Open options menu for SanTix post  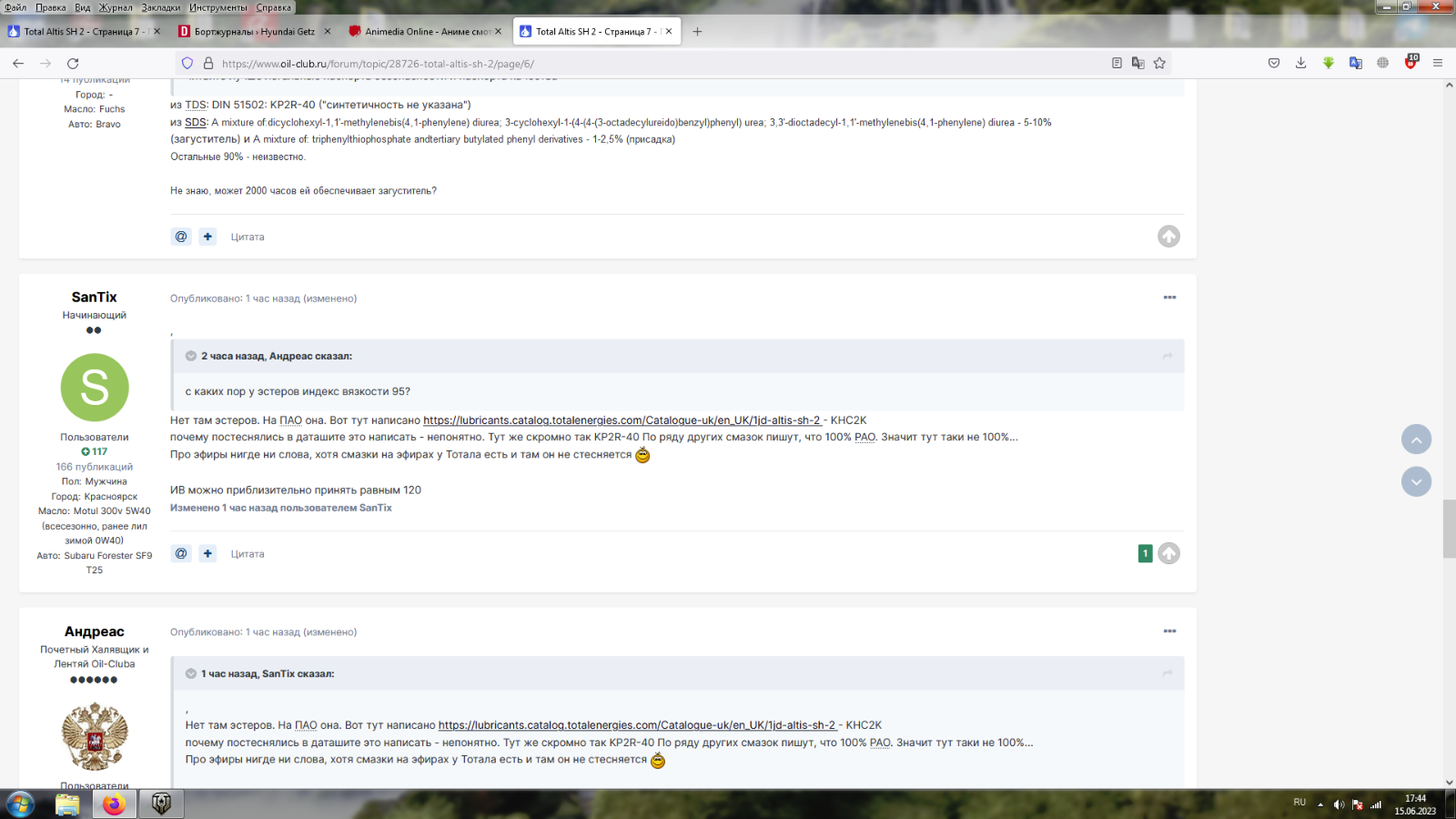1169,298
